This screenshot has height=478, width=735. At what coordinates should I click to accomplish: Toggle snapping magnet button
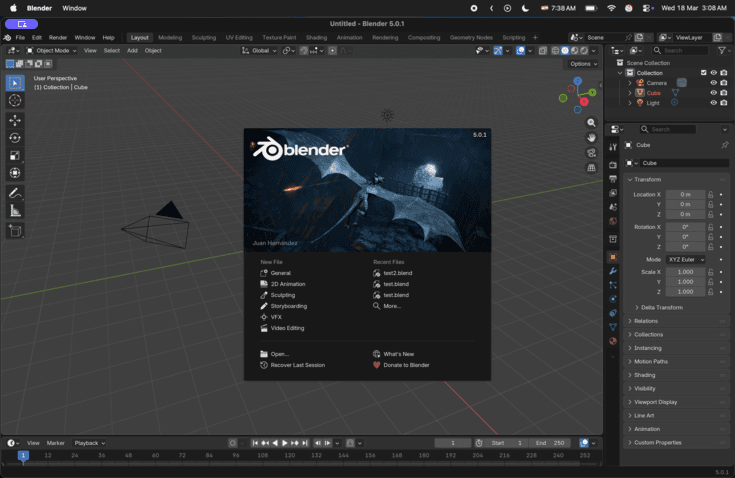(304, 51)
